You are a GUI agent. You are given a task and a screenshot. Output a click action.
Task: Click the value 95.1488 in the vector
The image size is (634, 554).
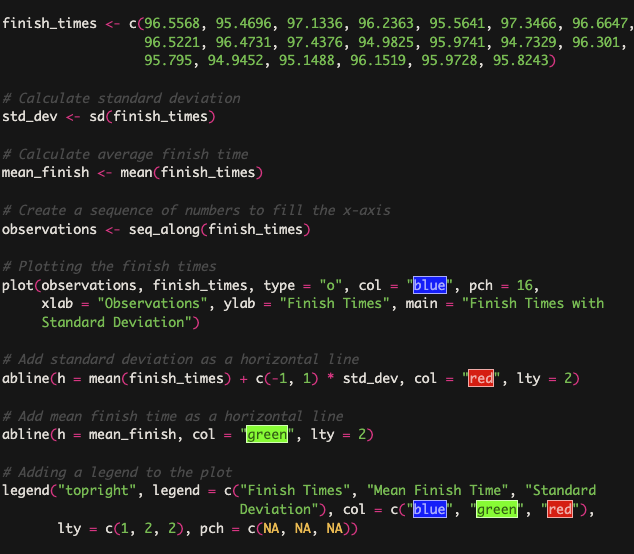pos(307,60)
